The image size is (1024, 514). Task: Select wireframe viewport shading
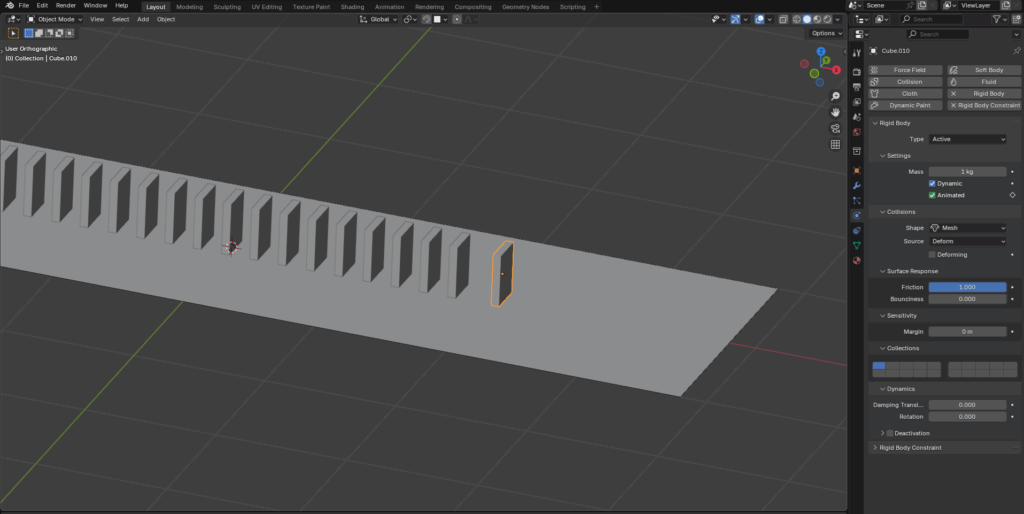pyautogui.click(x=797, y=20)
